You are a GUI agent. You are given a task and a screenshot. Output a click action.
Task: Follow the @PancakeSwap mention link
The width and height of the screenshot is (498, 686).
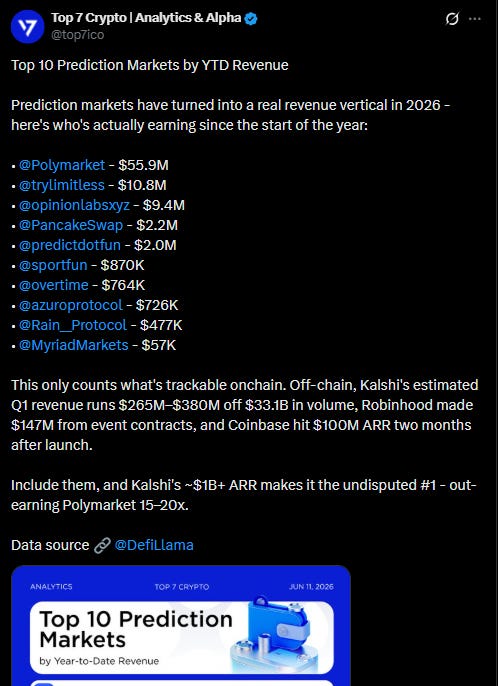tap(71, 225)
